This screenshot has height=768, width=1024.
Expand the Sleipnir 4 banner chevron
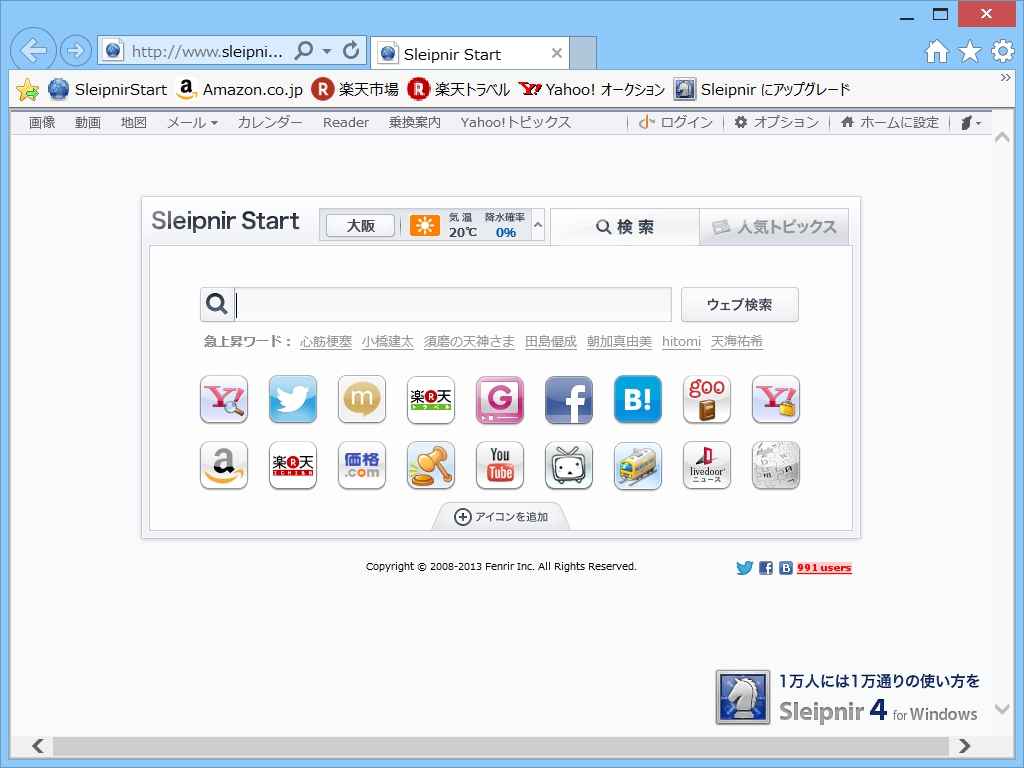(1000, 712)
